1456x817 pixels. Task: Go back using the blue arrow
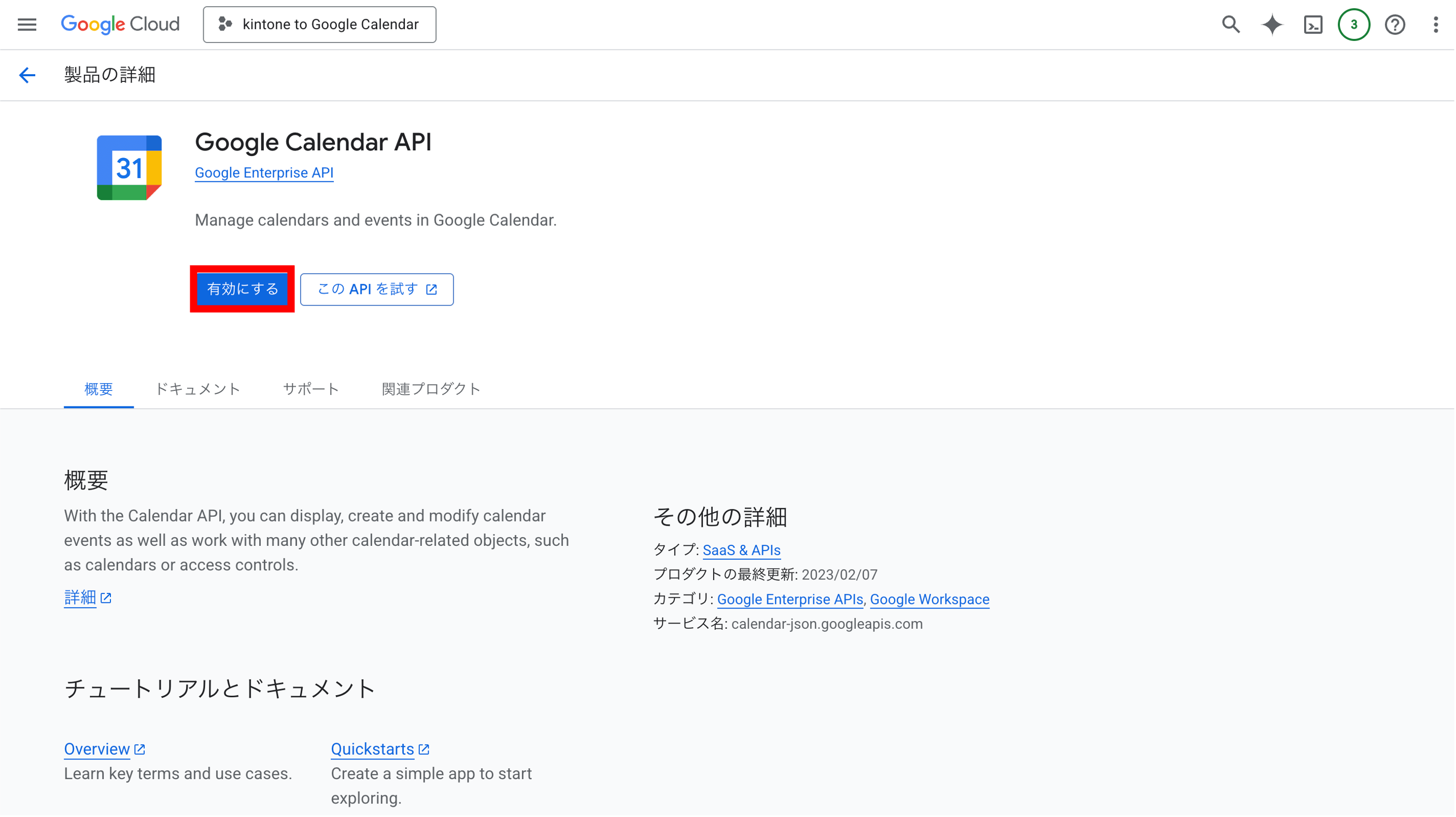[x=26, y=75]
